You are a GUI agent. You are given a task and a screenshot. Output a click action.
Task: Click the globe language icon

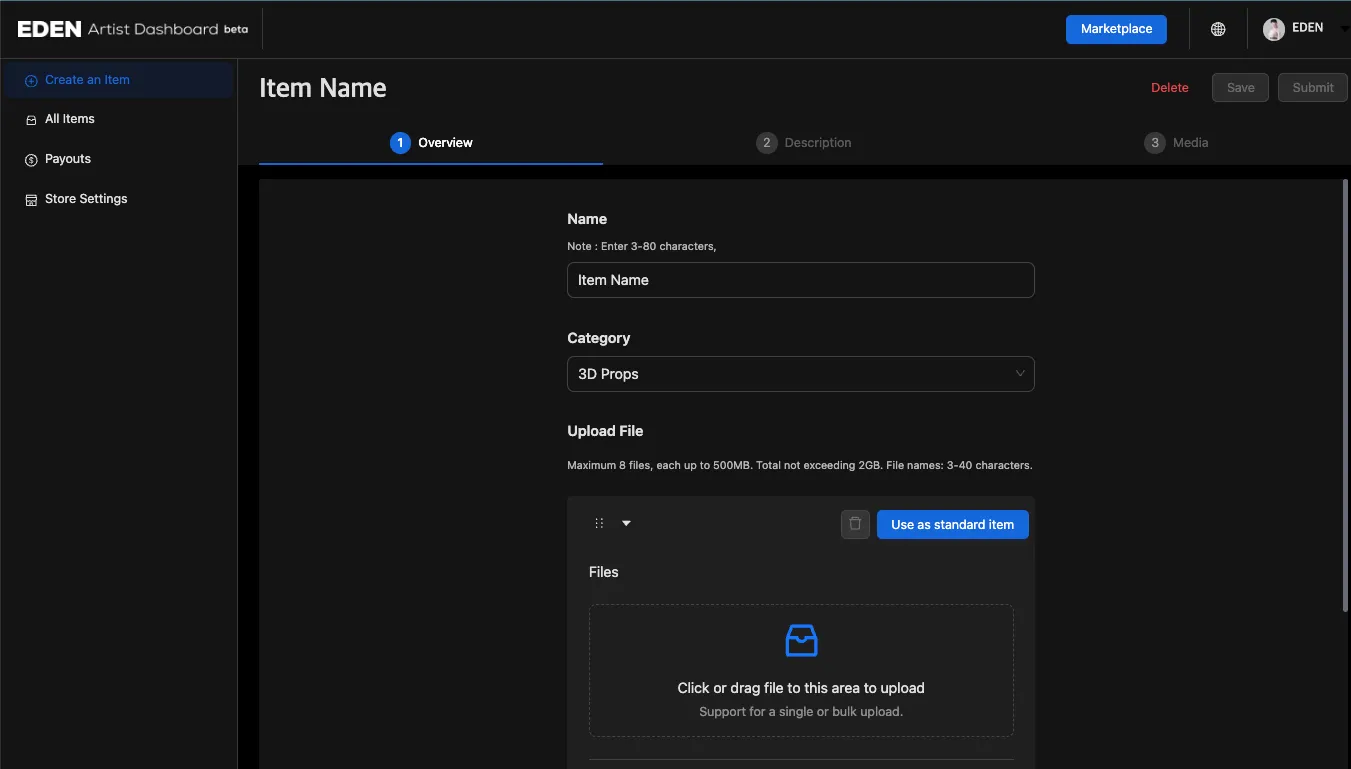(x=1218, y=29)
